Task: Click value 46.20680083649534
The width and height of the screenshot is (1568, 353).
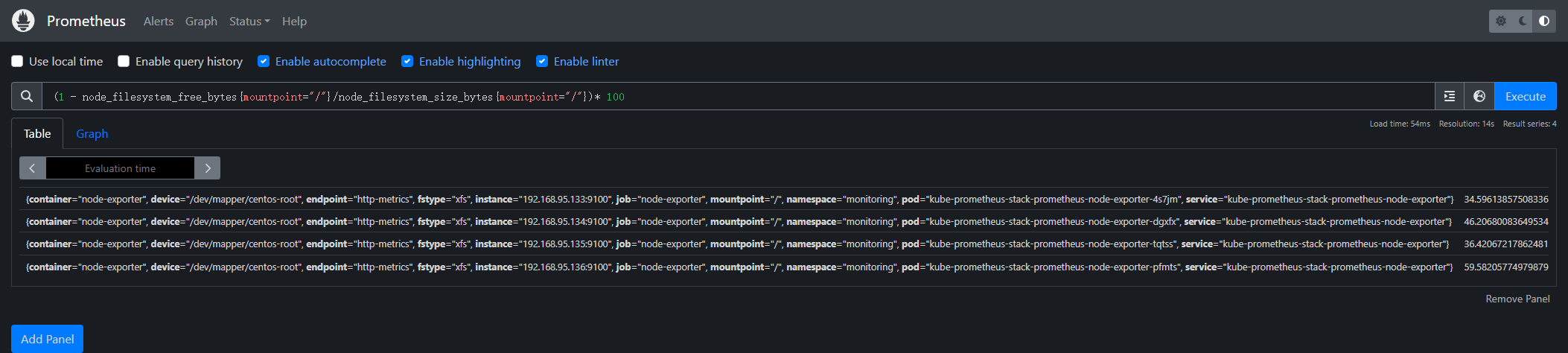Action: click(1506, 221)
